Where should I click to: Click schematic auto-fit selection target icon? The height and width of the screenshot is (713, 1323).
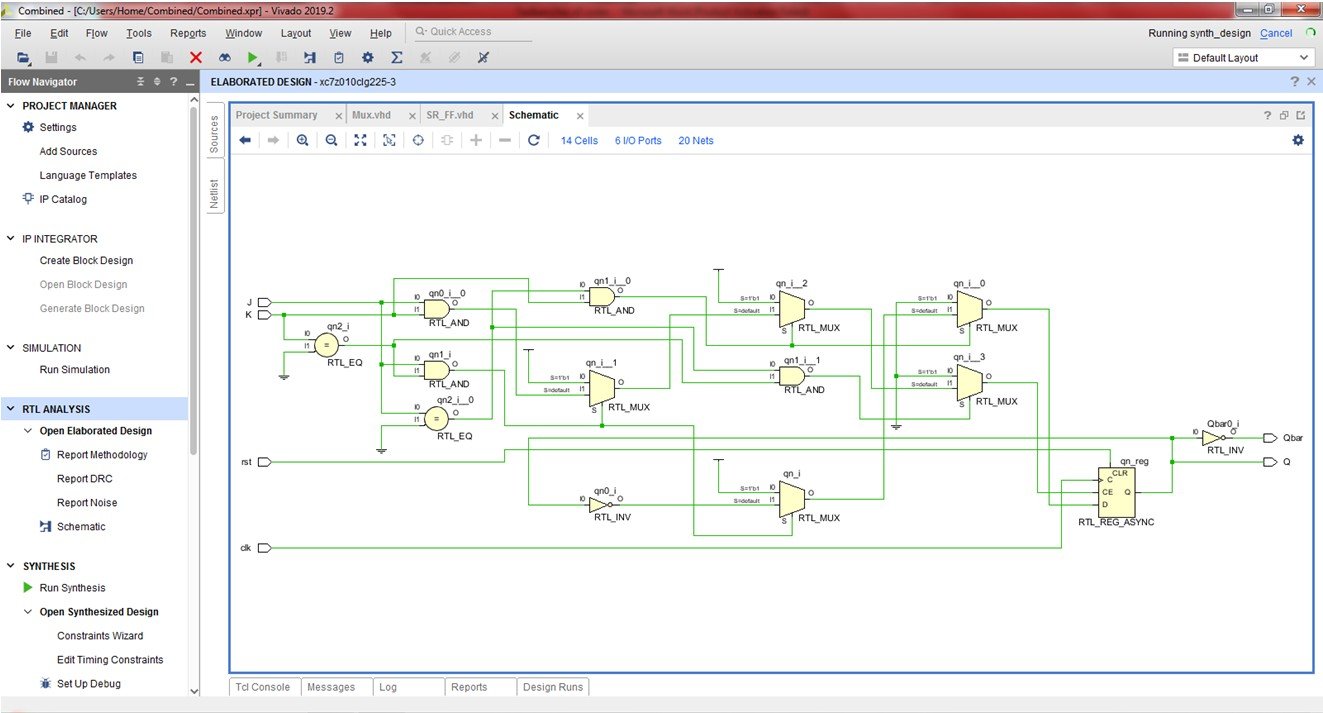(418, 140)
